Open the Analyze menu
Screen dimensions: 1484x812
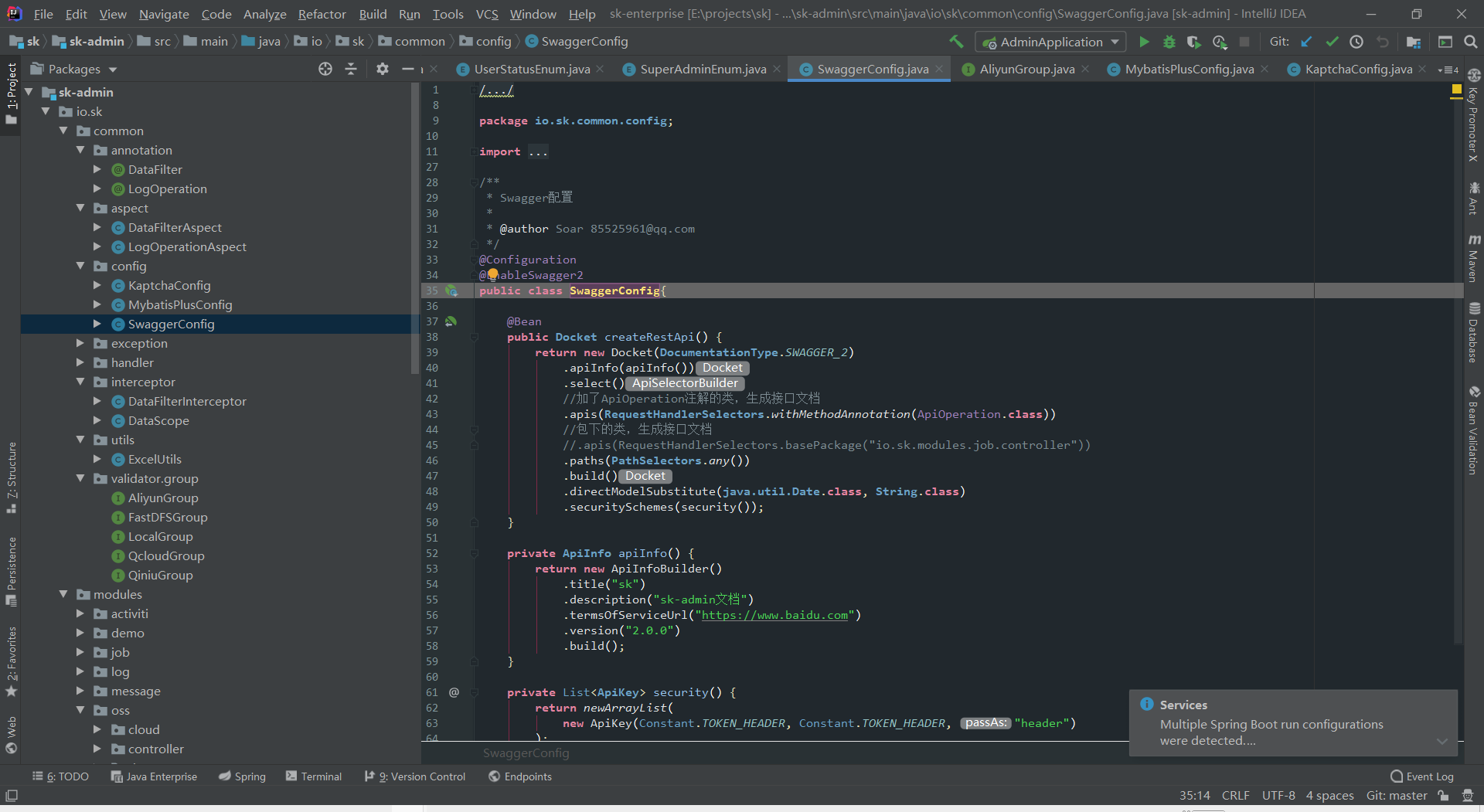pyautogui.click(x=264, y=14)
